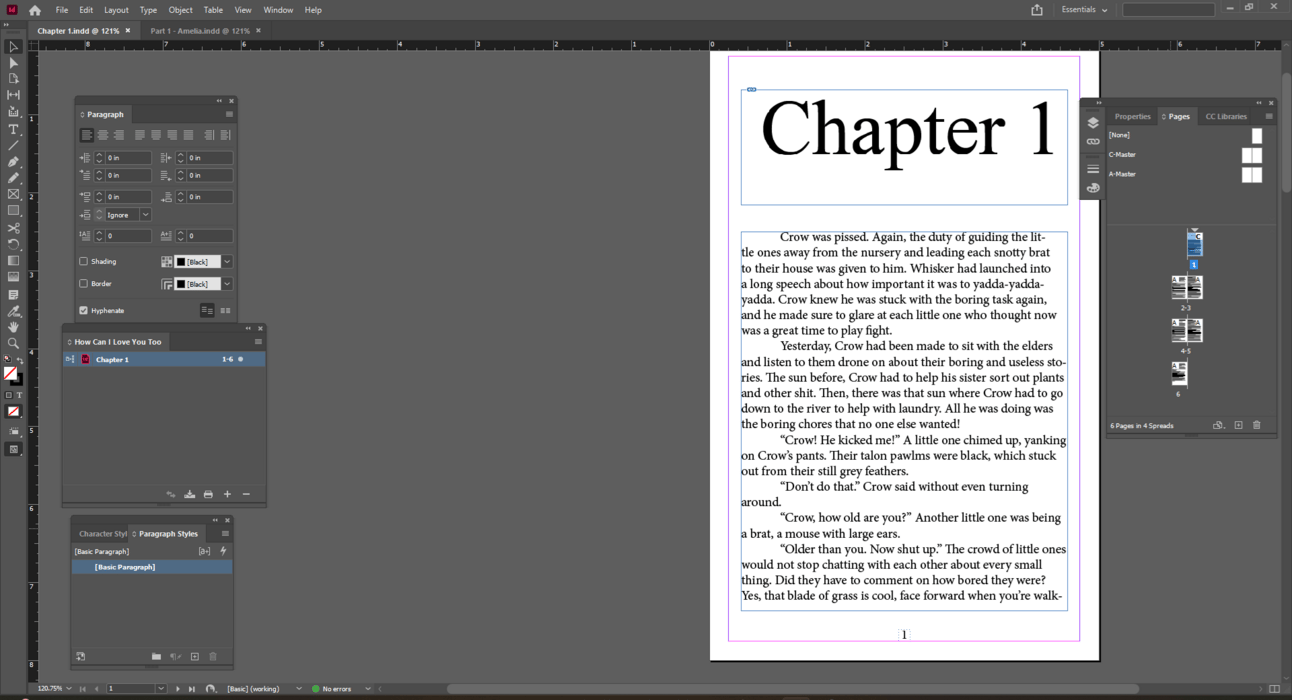The height and width of the screenshot is (700, 1292).
Task: Select the Gap tool
Action: (x=14, y=95)
